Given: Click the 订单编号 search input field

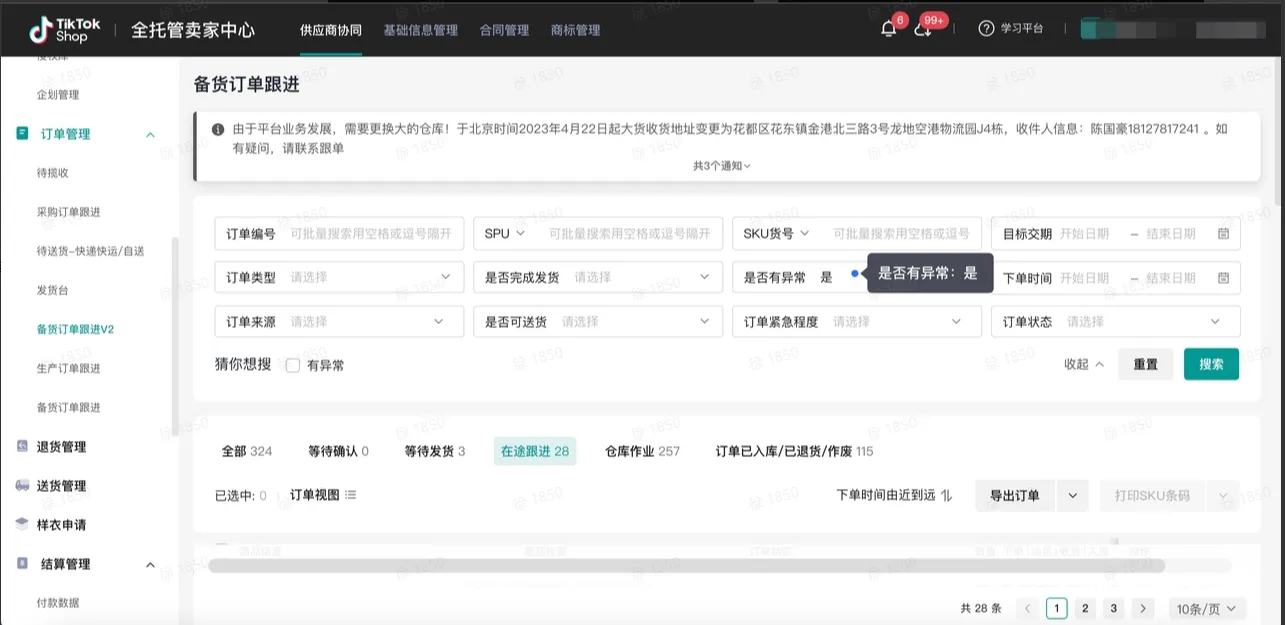Looking at the screenshot, I should pos(372,234).
